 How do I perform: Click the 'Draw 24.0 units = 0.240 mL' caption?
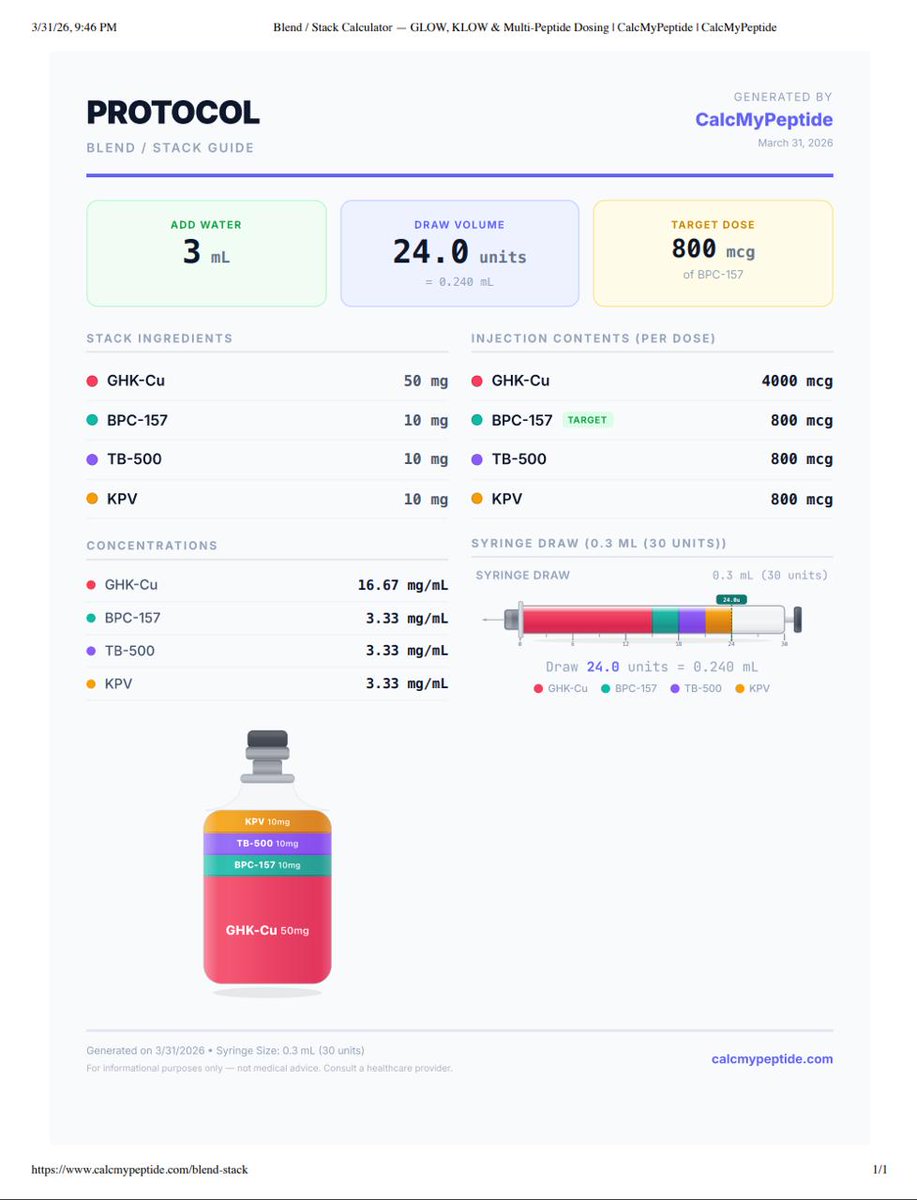tap(652, 667)
